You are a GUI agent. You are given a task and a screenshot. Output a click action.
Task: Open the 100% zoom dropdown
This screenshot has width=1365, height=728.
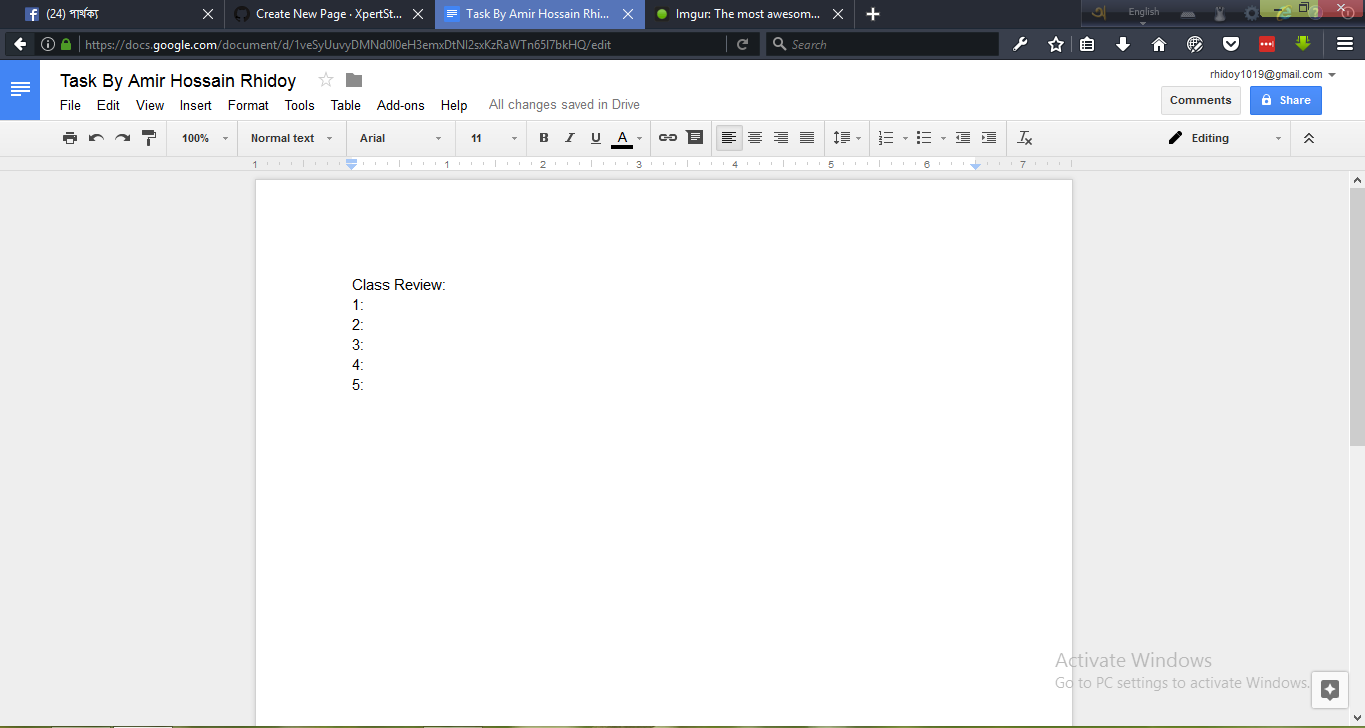click(x=205, y=138)
